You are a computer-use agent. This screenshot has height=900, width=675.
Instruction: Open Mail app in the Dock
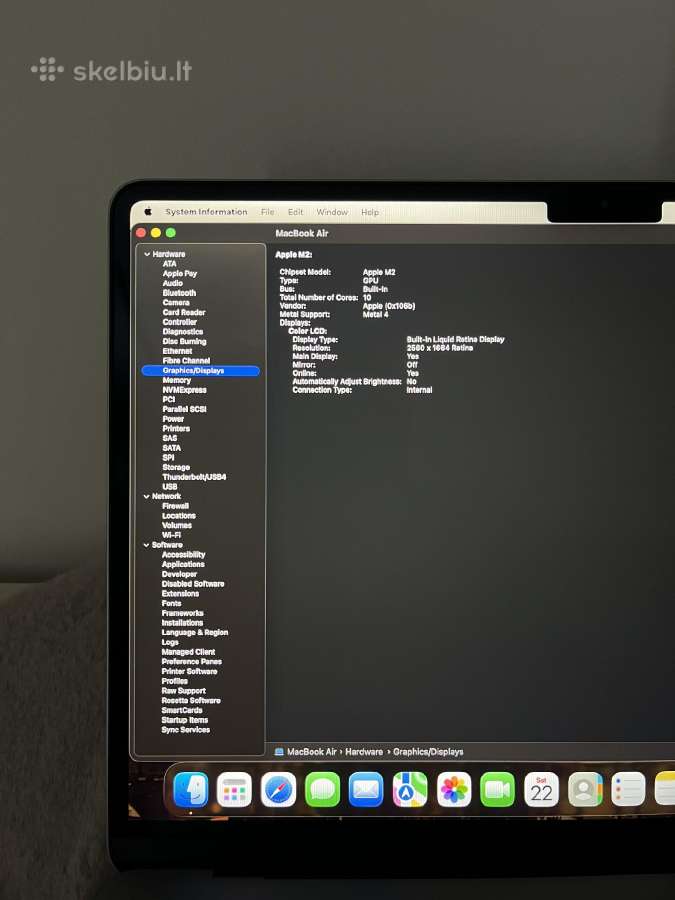pos(366,790)
